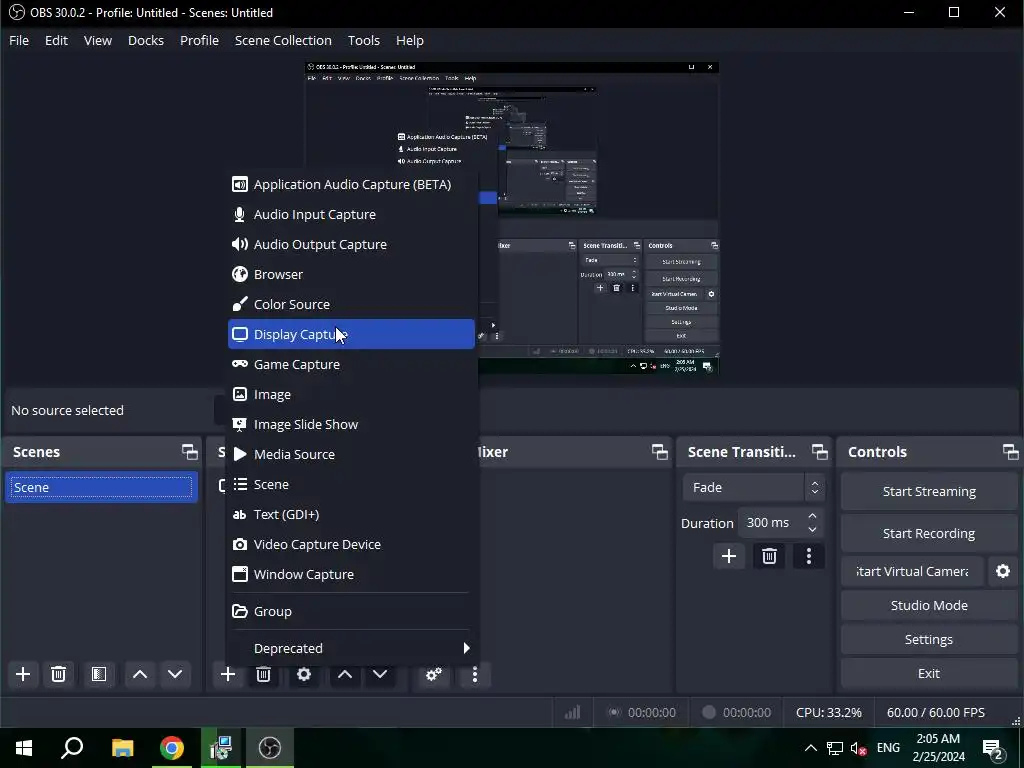The image size is (1024, 768).
Task: Click the remove source trash icon
Action: tap(263, 674)
